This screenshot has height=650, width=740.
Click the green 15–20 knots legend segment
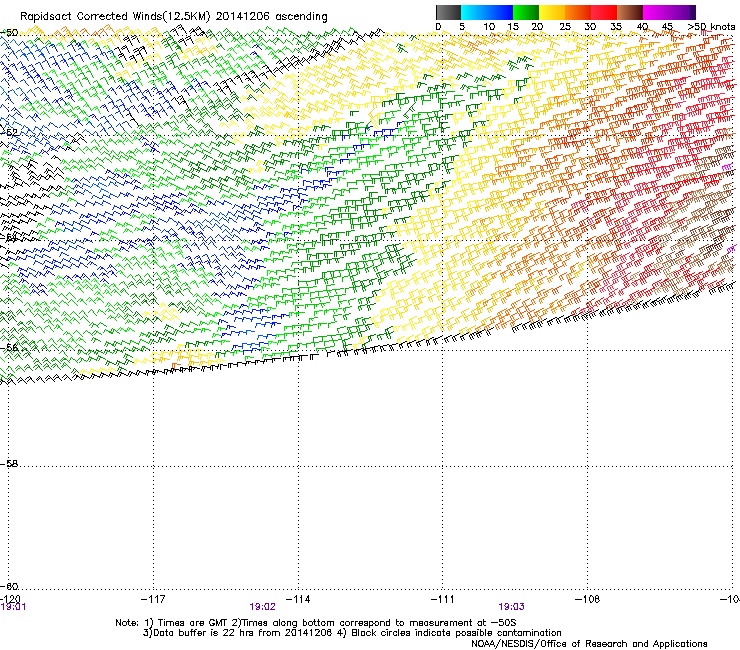coord(526,12)
